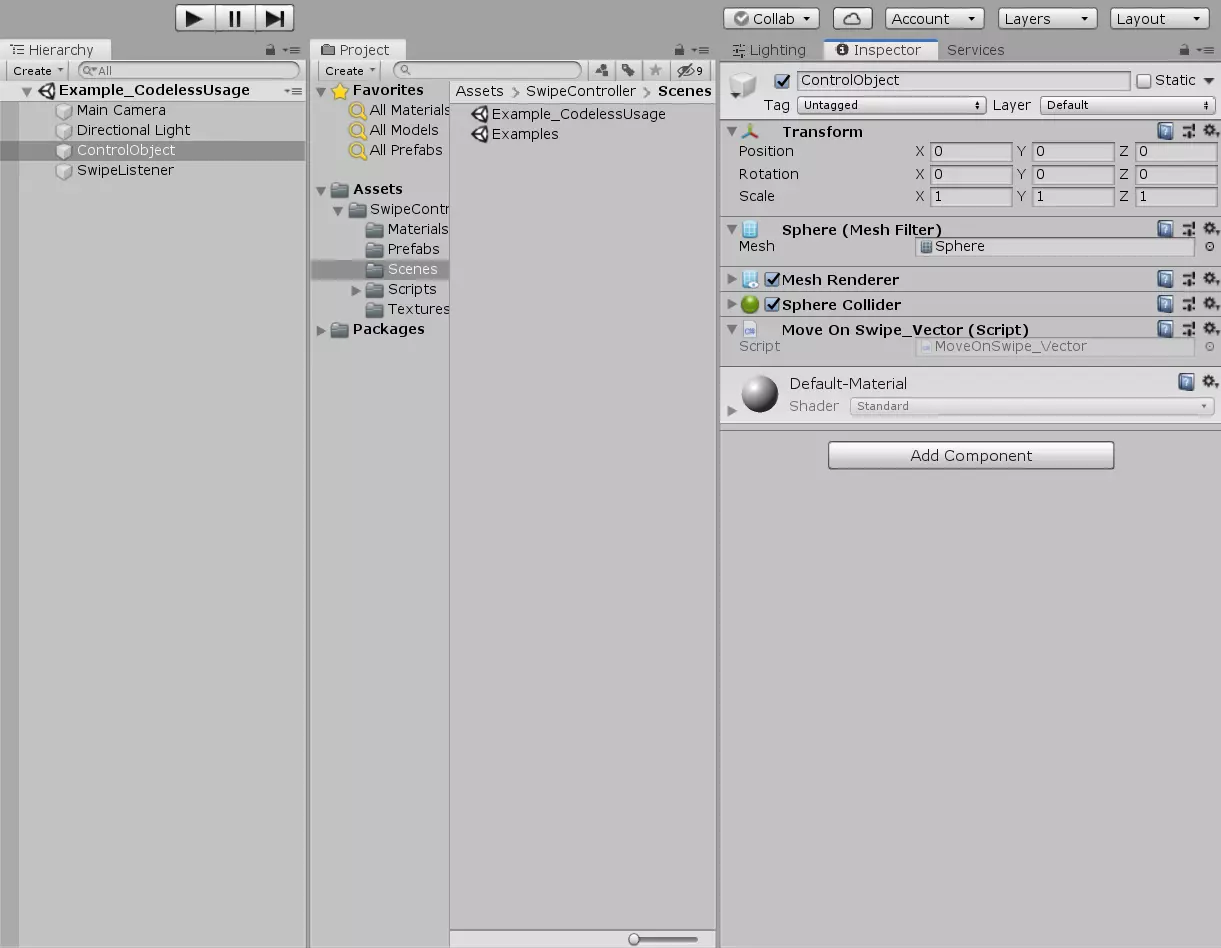Screen dimensions: 1221x948
Task: Select All Models favorite search
Action: pyautogui.click(x=404, y=130)
